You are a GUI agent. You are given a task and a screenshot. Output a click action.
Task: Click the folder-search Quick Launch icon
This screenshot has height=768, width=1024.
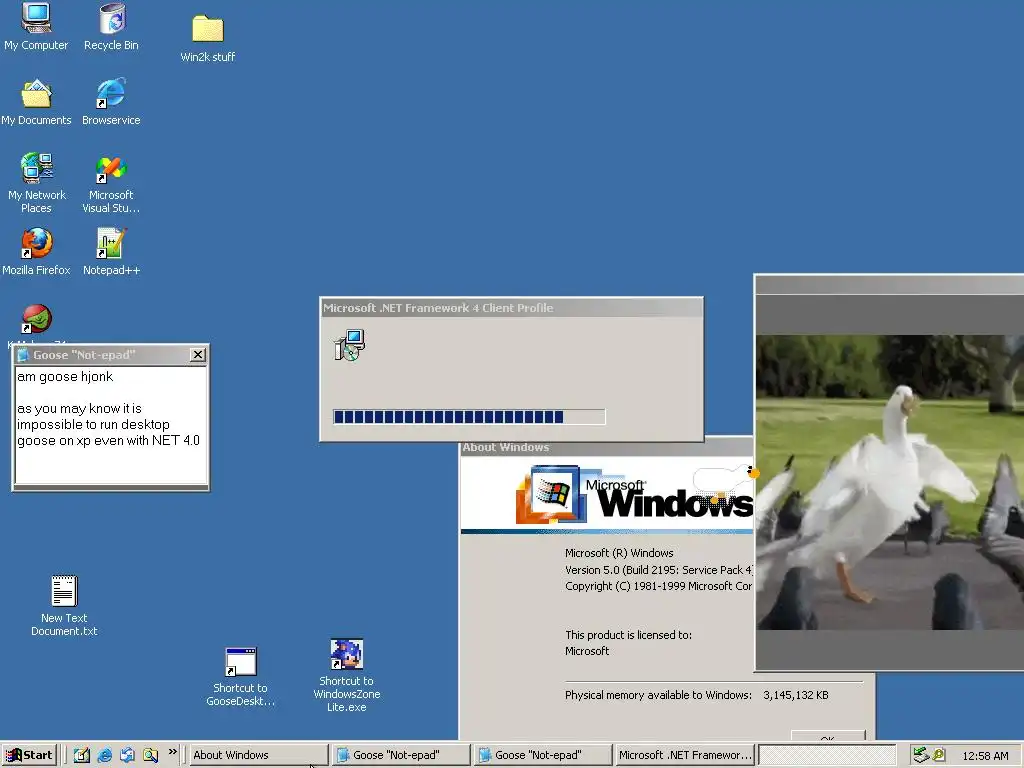click(150, 755)
